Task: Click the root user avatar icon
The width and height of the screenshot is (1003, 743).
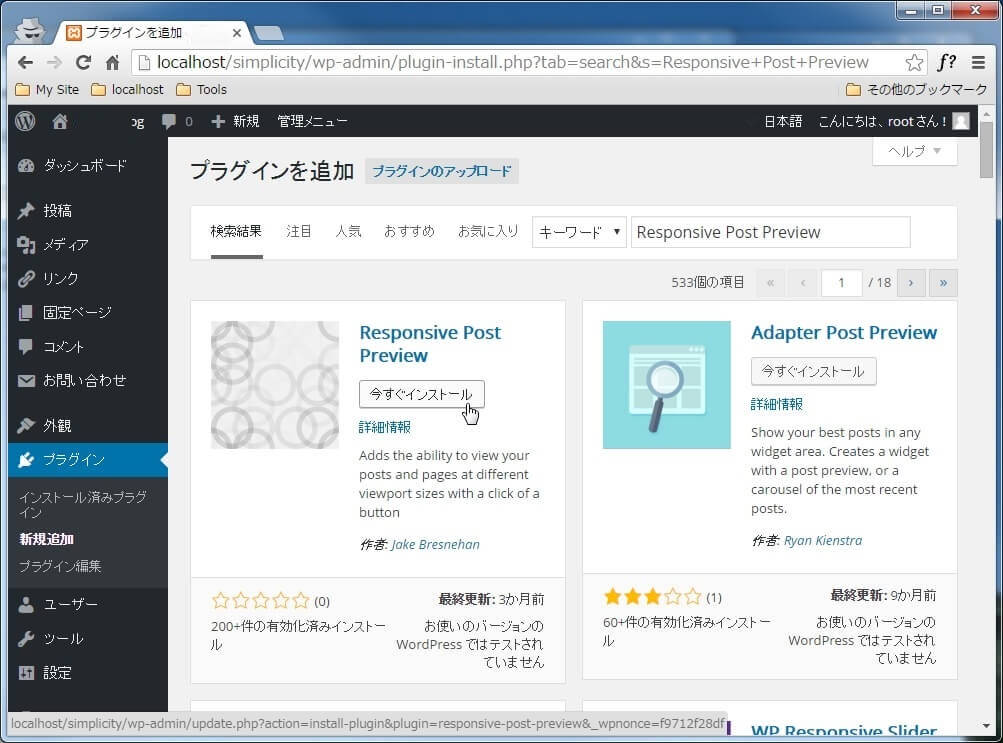Action: pos(960,121)
